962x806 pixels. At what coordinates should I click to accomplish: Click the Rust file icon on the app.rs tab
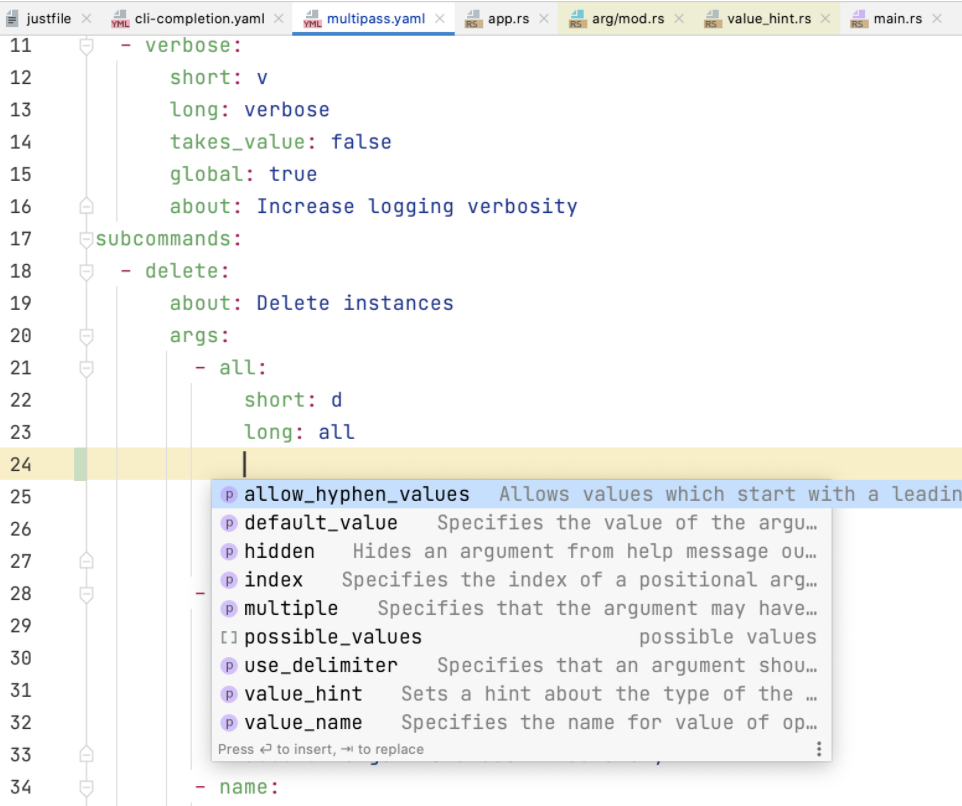click(x=472, y=19)
